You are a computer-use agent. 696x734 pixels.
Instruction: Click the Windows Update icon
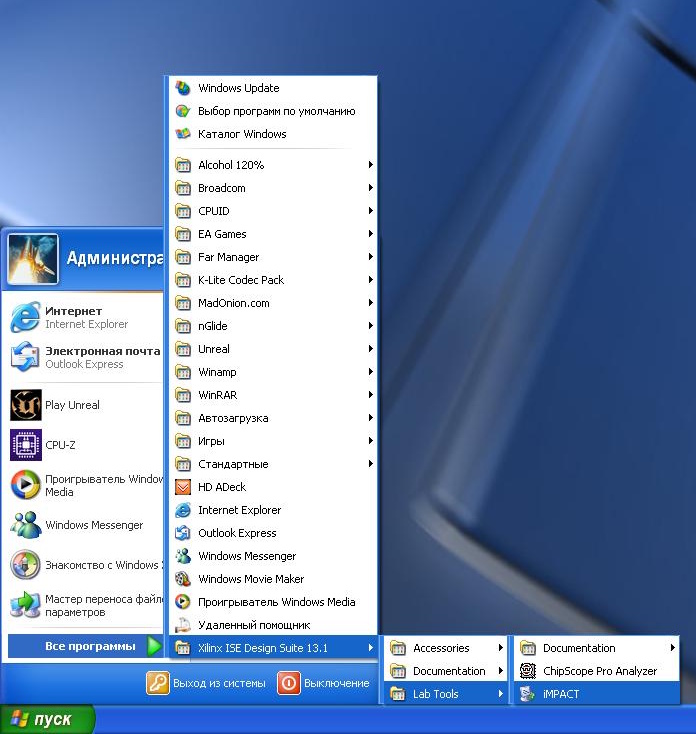182,88
